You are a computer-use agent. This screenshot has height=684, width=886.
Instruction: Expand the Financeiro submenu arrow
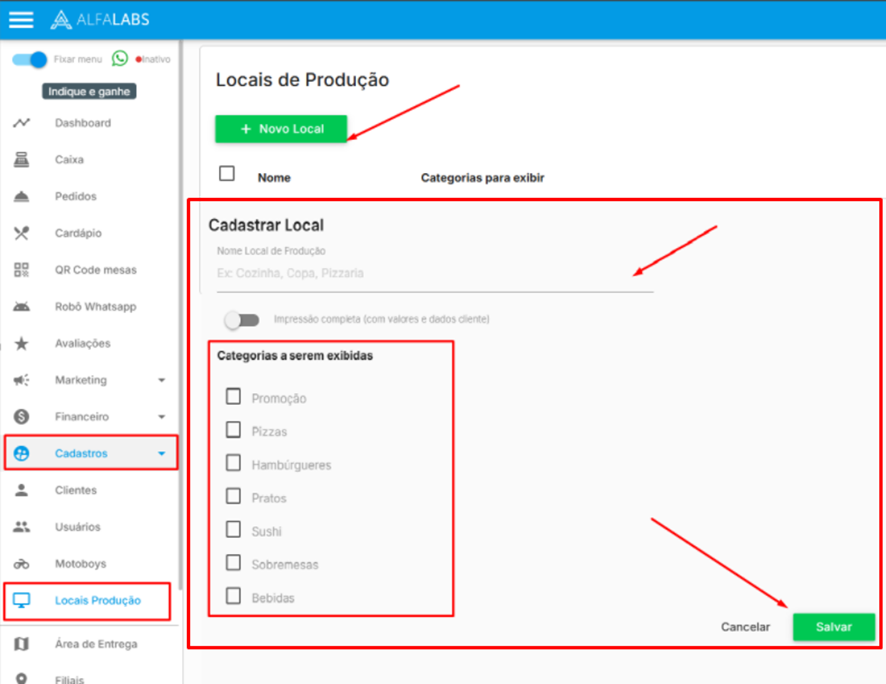pos(162,417)
